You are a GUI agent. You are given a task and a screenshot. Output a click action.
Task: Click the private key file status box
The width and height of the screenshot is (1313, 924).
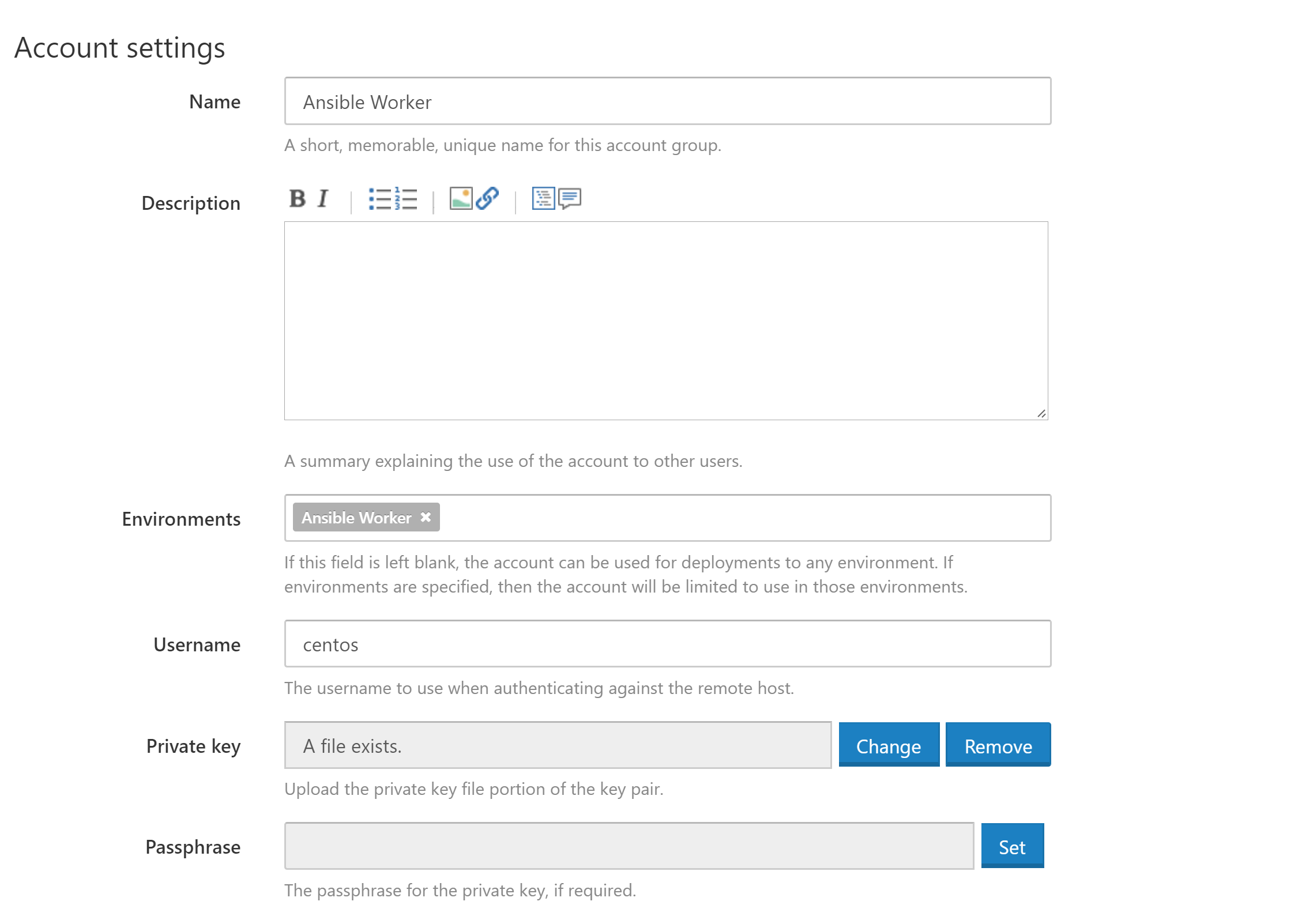pos(556,745)
